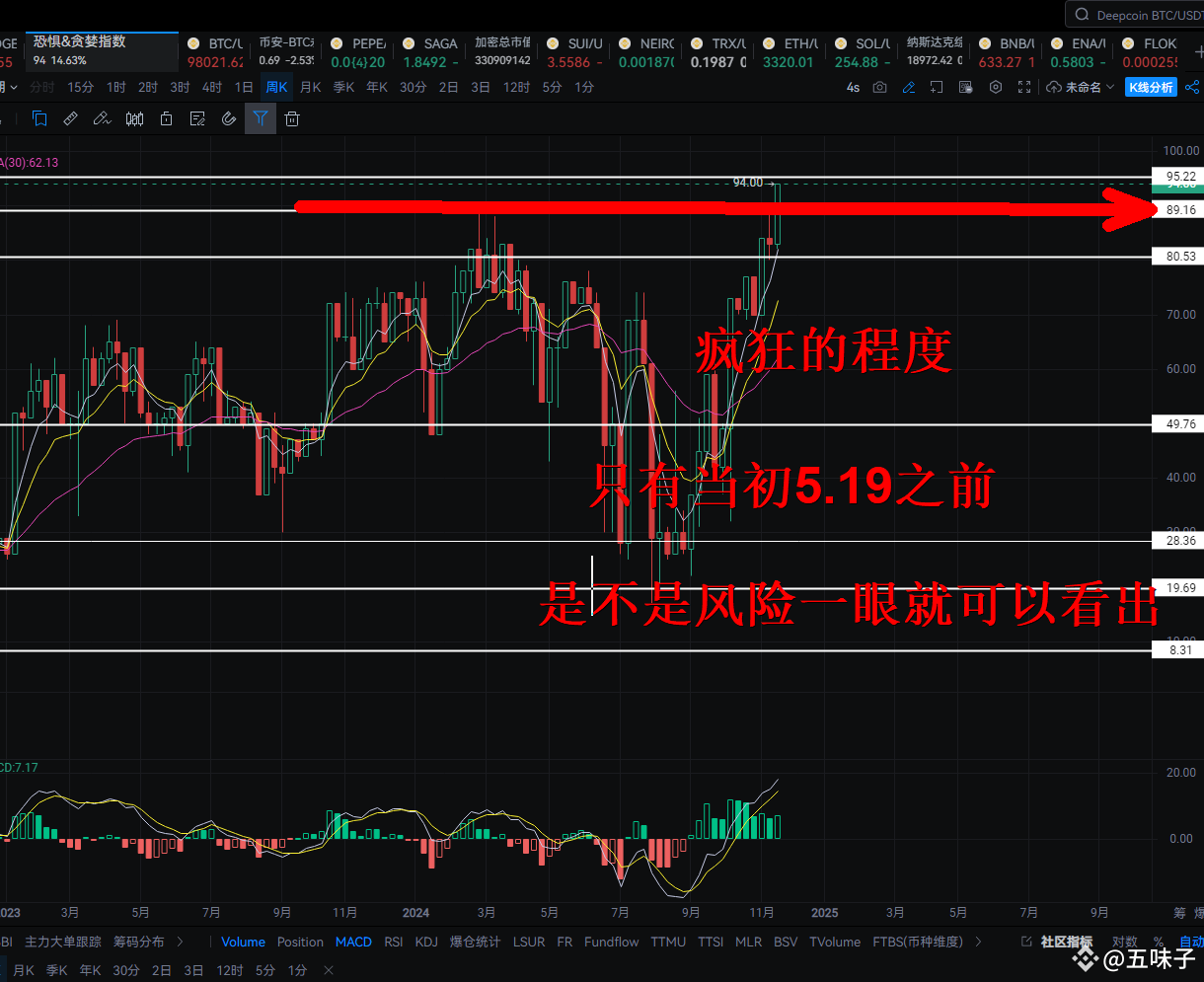Image resolution: width=1204 pixels, height=982 pixels.
Task: Select the 15分 timeframe
Action: click(x=81, y=87)
